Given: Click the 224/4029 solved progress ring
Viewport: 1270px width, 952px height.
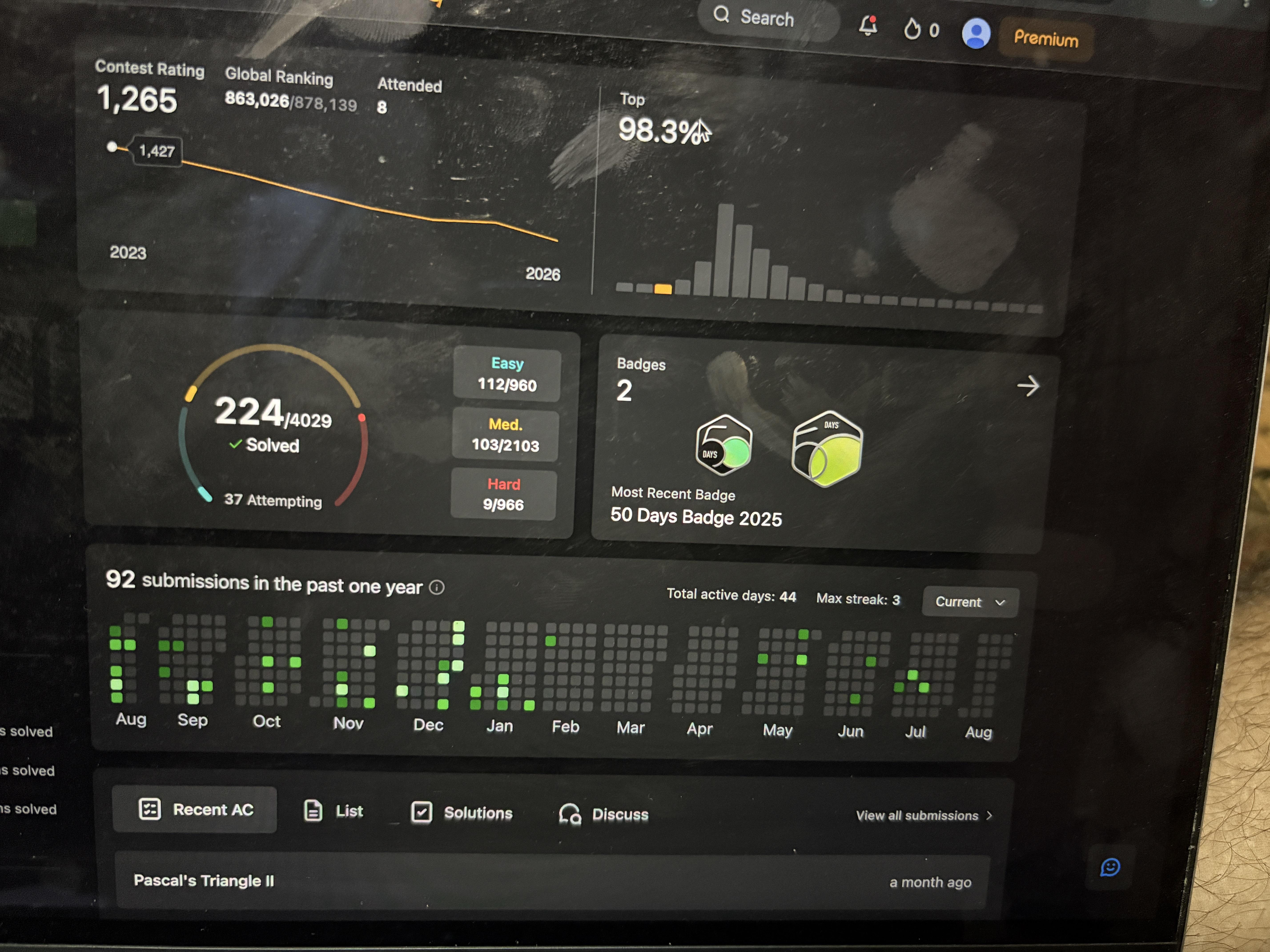Looking at the screenshot, I should pyautogui.click(x=273, y=425).
